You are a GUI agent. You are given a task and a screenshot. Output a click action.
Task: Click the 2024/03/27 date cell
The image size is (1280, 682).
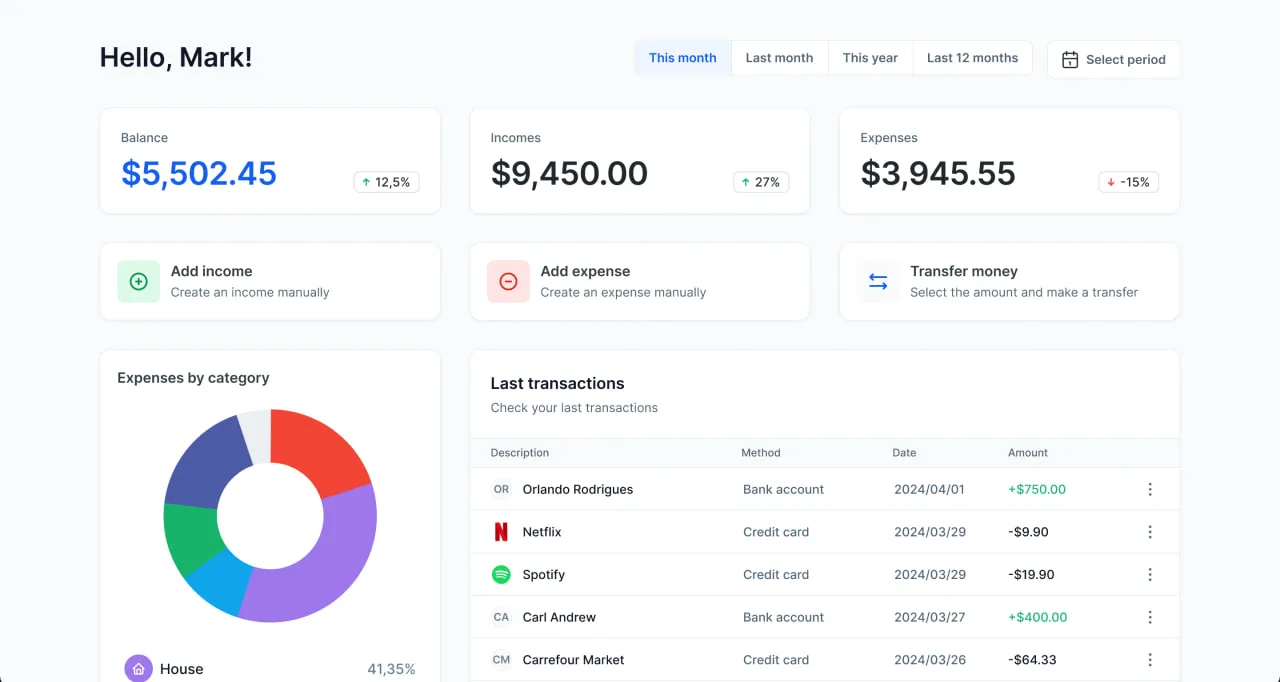coord(930,617)
